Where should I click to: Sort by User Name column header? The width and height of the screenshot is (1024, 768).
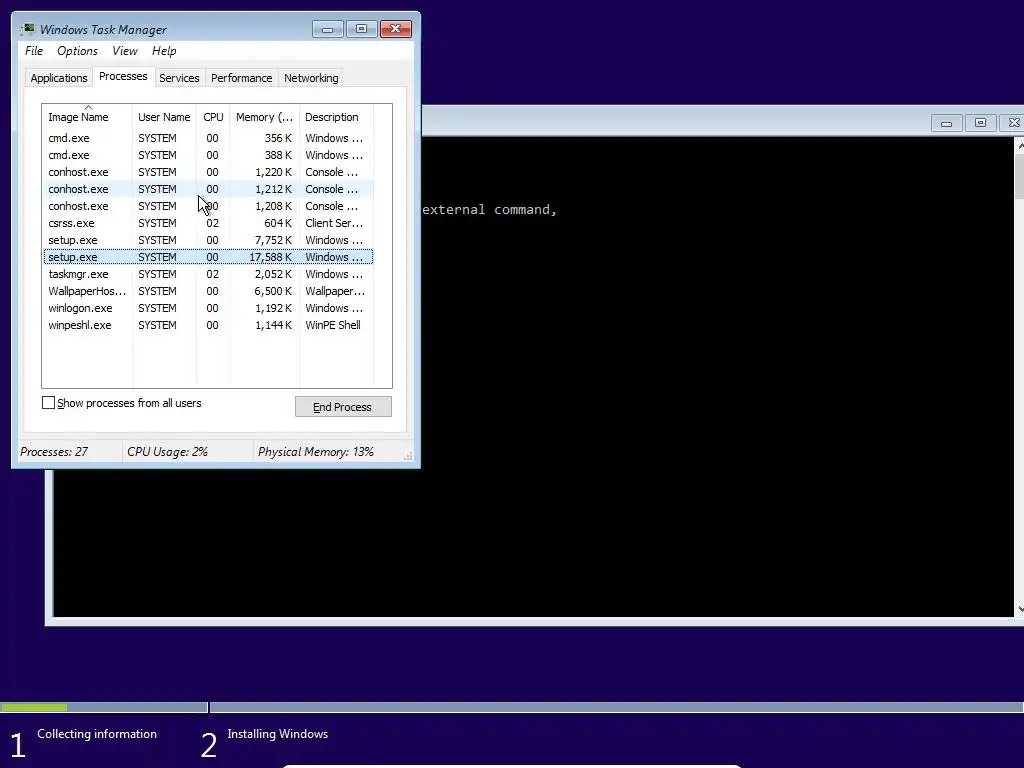(x=164, y=117)
